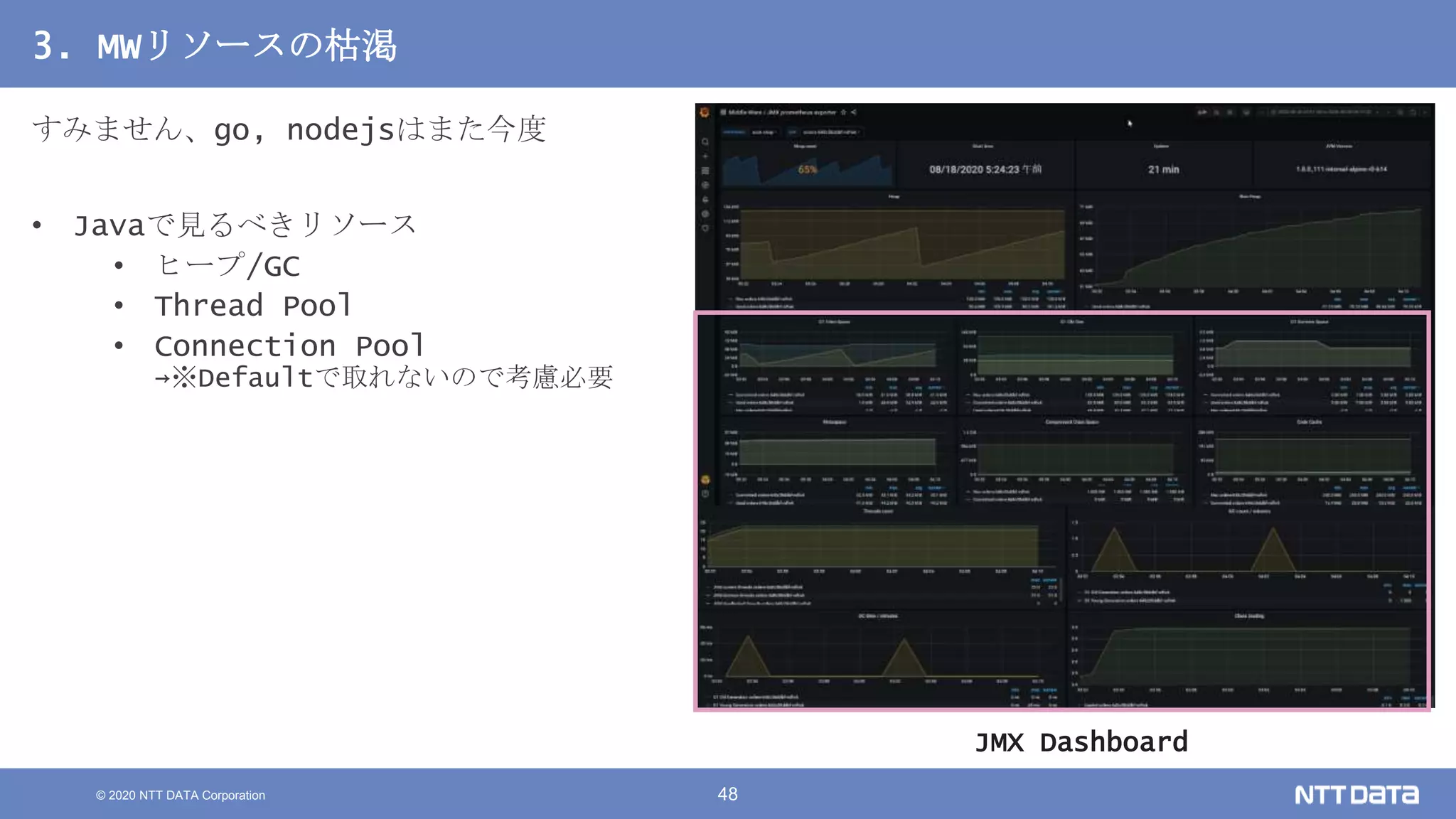The height and width of the screenshot is (819, 1456).
Task: Click the NTT DATA logo in footer
Action: 1356,795
